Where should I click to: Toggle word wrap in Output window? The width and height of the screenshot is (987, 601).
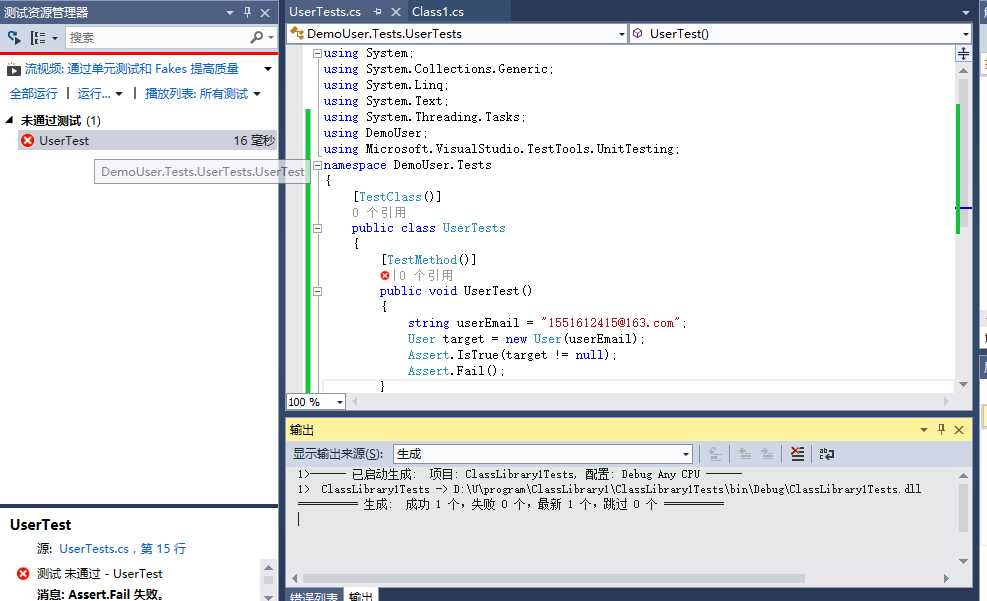click(x=826, y=454)
